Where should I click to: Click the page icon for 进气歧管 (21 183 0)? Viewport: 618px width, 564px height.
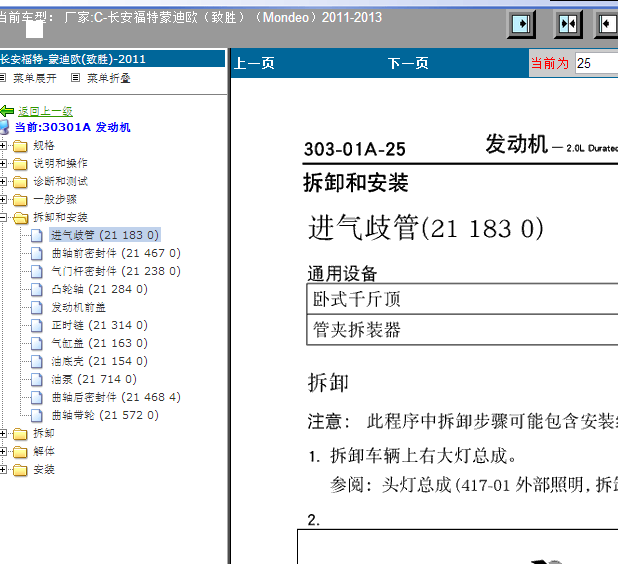(x=37, y=236)
